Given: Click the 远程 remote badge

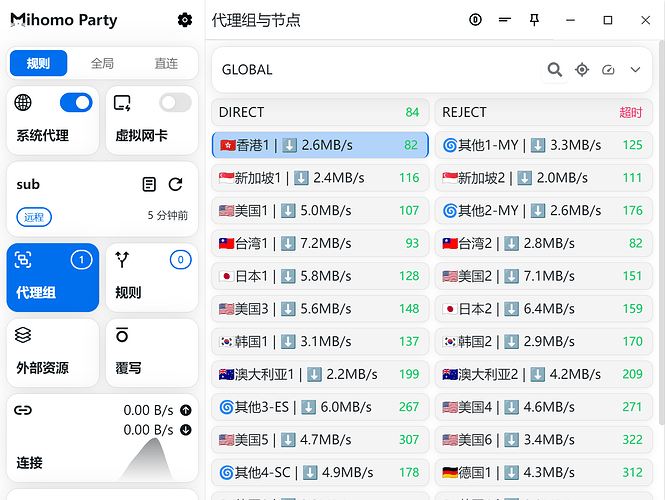Looking at the screenshot, I should click(34, 217).
